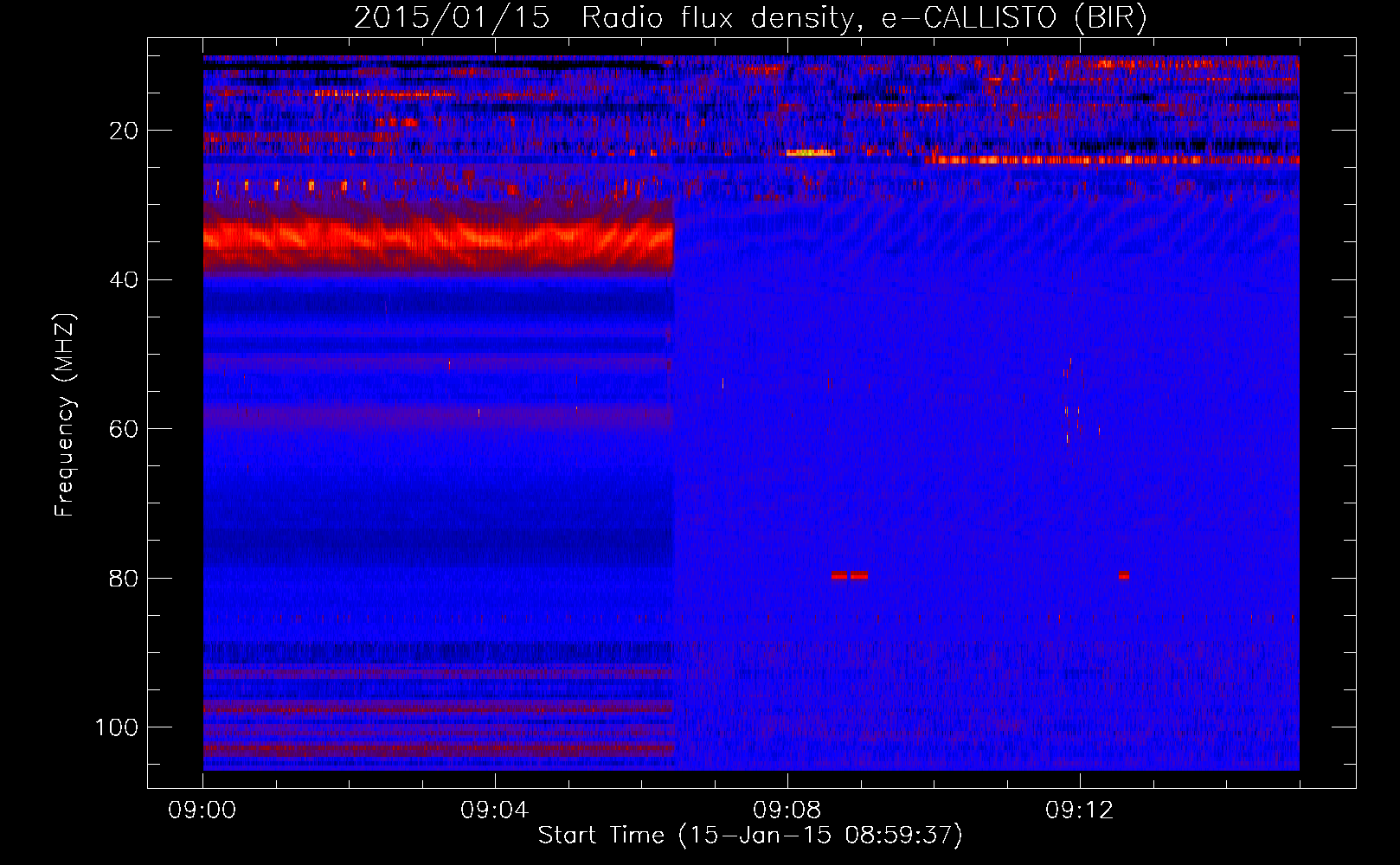
Task: Click the "40" frequency tick label
Action: [124, 280]
